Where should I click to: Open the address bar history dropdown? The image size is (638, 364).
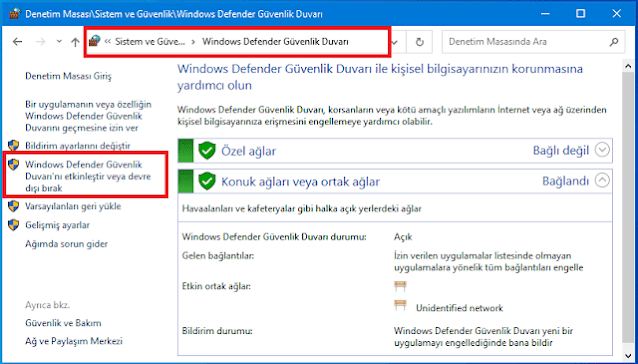(395, 41)
